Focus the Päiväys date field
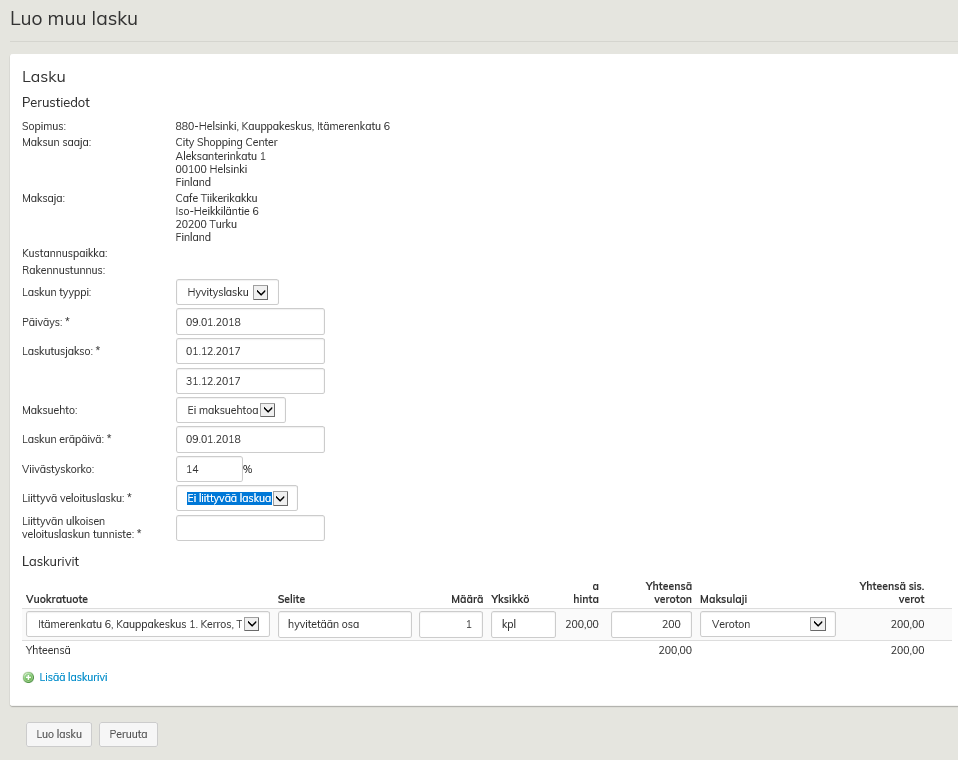 pos(250,322)
